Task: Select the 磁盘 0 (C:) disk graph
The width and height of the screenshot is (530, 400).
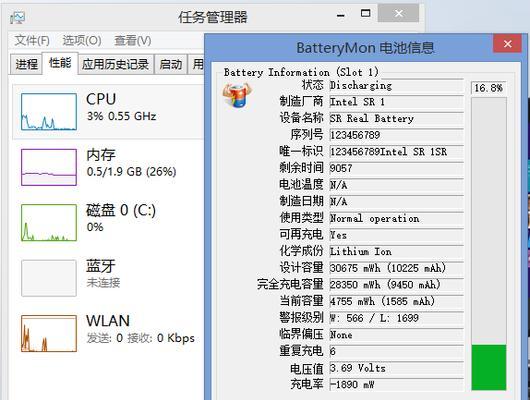Action: click(49, 223)
